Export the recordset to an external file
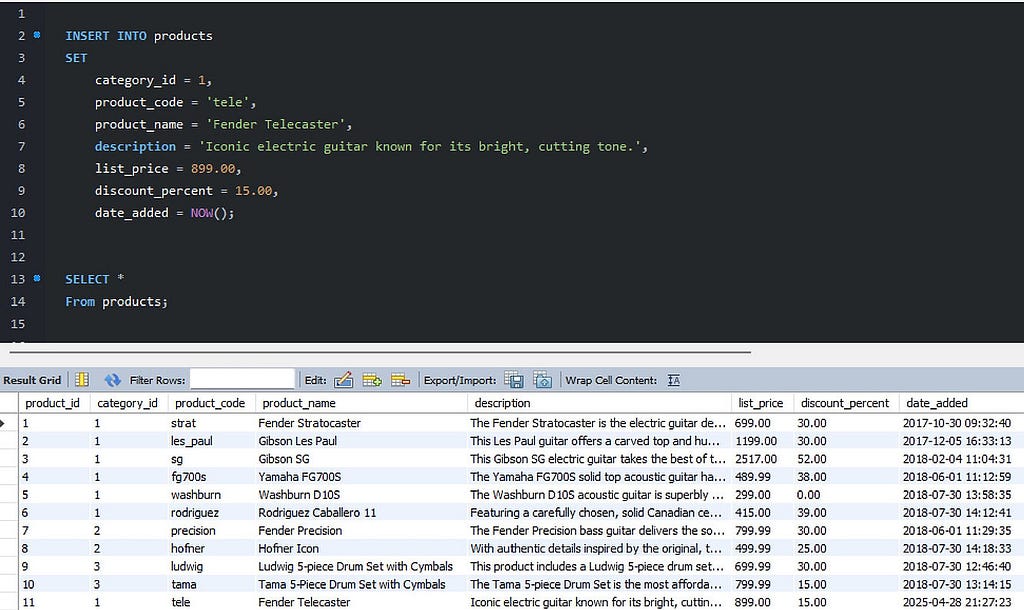This screenshot has height=610, width=1024. [514, 380]
